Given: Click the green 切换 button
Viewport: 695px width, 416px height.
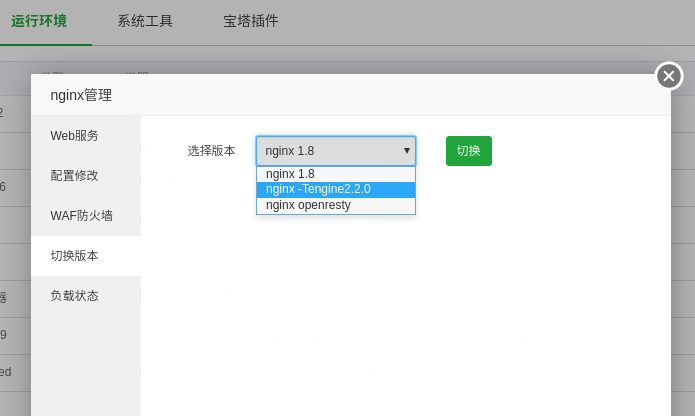Looking at the screenshot, I should coord(469,151).
